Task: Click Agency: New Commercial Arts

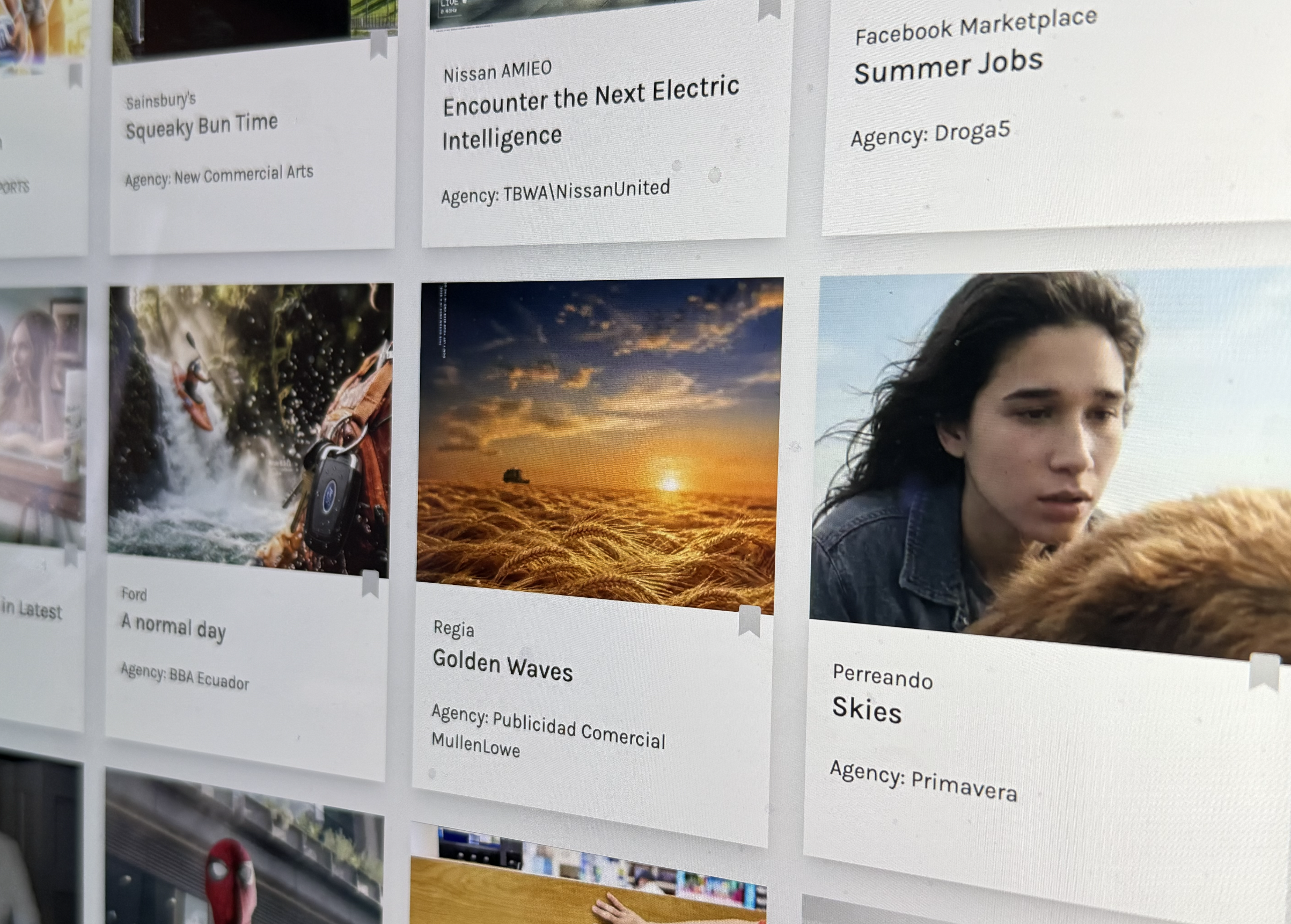Action: [219, 176]
